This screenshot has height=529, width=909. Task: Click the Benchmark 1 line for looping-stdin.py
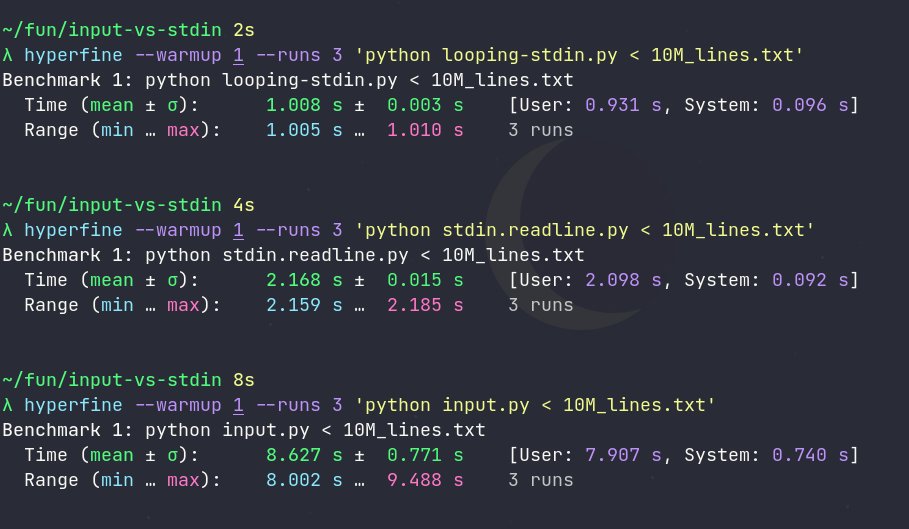point(288,80)
